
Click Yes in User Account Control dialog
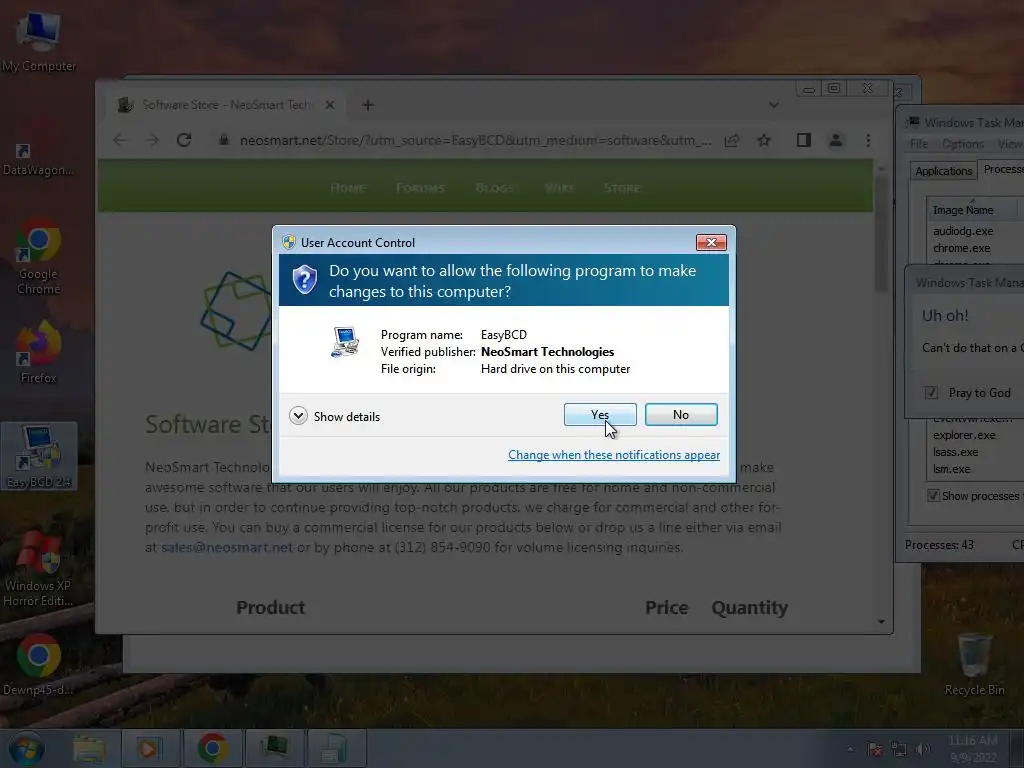pos(600,415)
